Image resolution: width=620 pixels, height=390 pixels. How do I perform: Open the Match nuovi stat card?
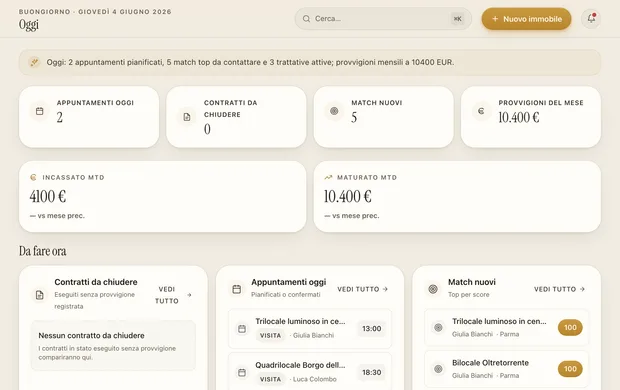tap(384, 117)
